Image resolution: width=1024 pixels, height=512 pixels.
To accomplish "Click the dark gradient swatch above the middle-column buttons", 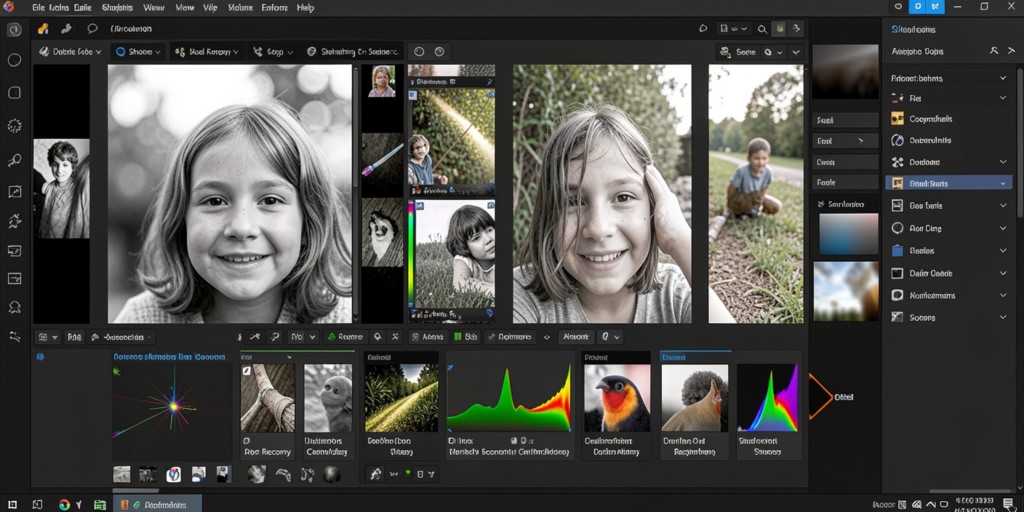I will pyautogui.click(x=845, y=71).
